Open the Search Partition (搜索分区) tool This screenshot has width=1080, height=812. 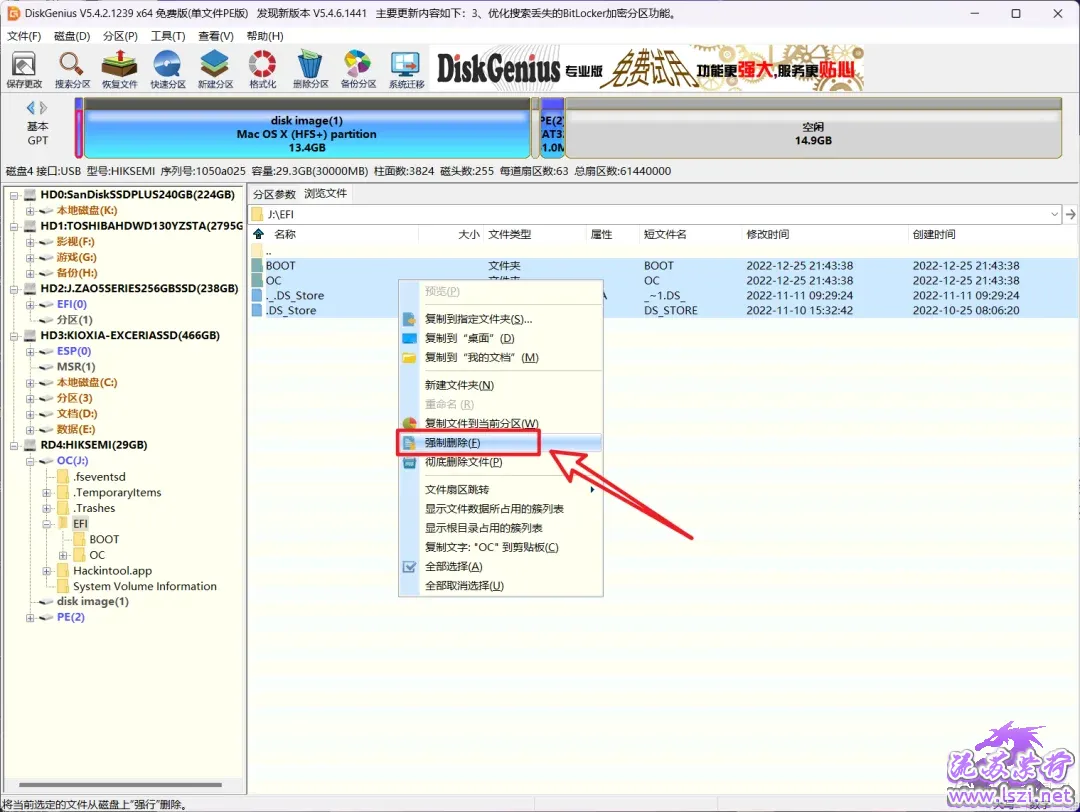[x=72, y=69]
